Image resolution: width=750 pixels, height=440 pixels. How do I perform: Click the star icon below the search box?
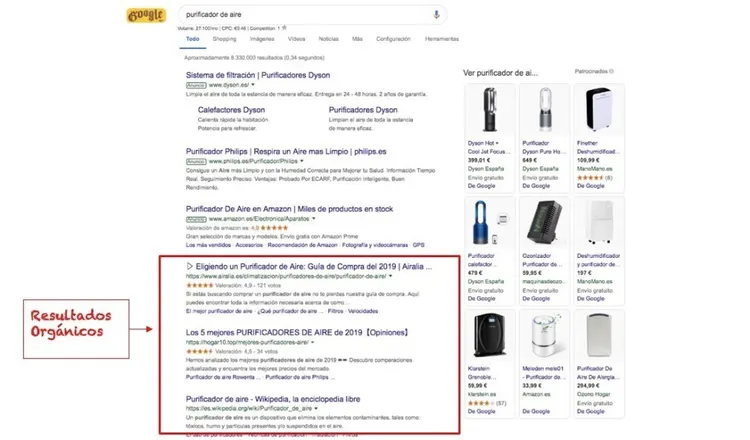pos(285,28)
